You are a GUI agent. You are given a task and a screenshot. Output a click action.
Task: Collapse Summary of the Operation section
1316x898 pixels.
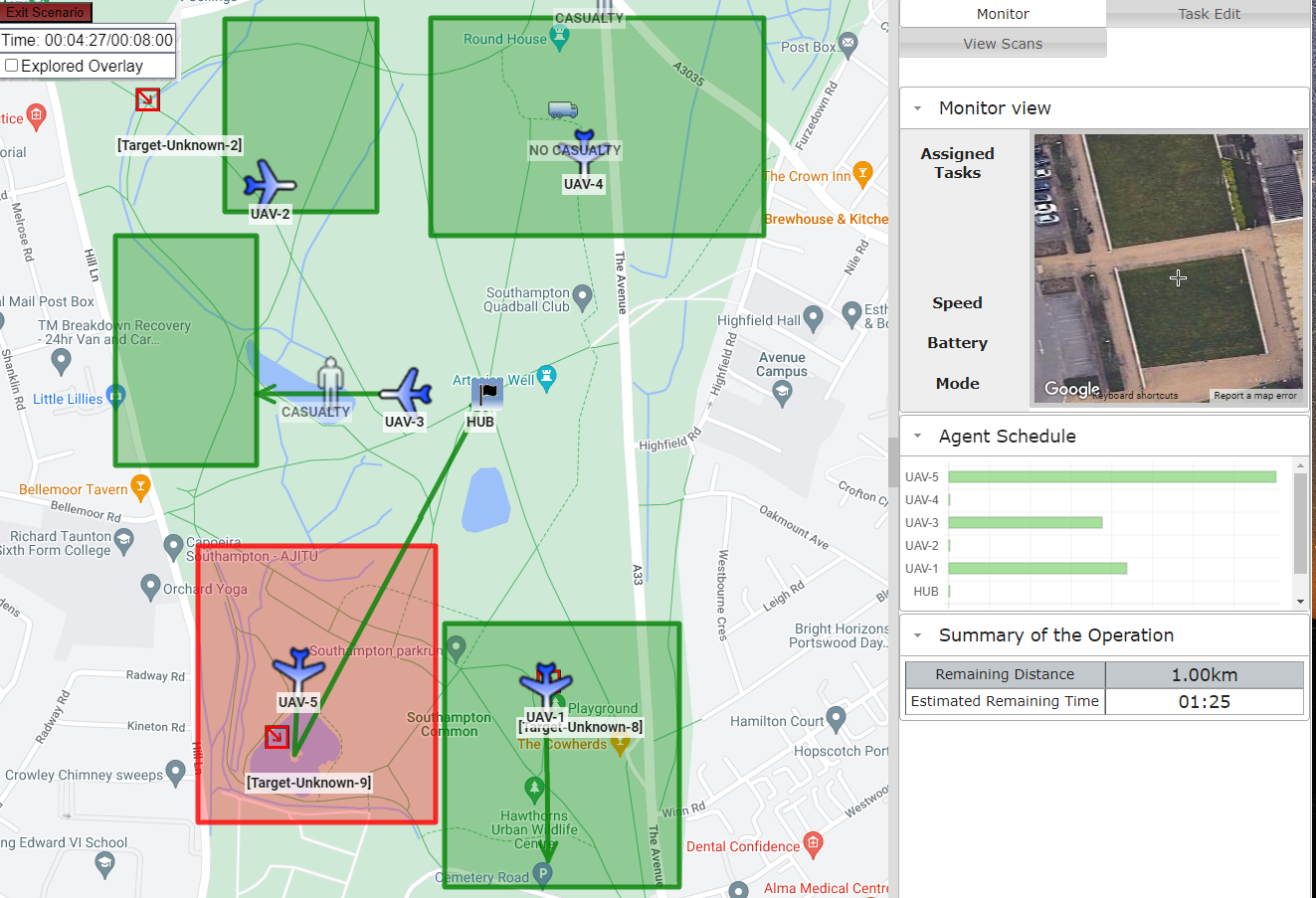tap(917, 635)
